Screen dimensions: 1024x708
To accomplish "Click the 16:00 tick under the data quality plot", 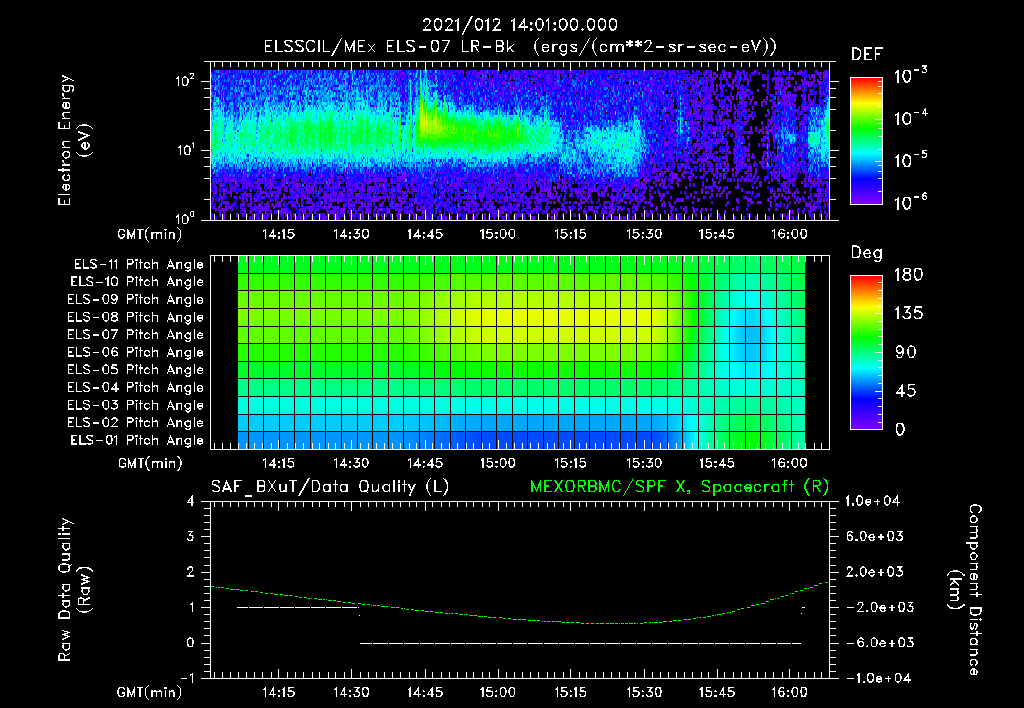I will click(x=790, y=692).
